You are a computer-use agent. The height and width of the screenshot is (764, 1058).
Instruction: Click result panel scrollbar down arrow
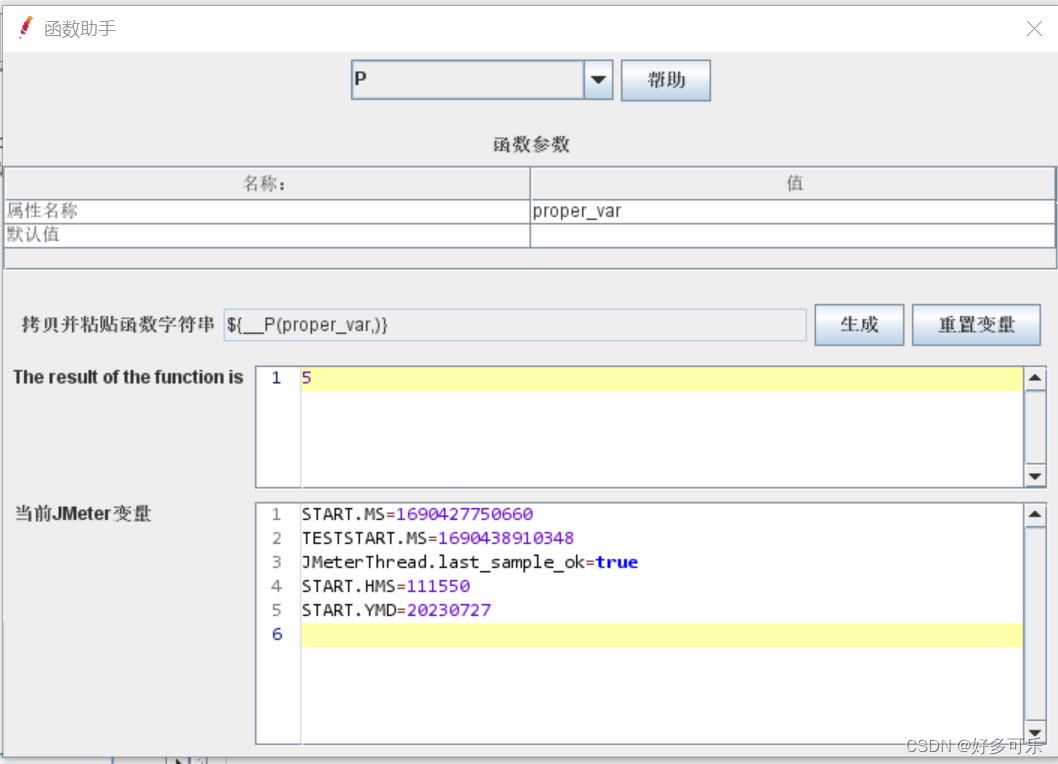pyautogui.click(x=1034, y=476)
